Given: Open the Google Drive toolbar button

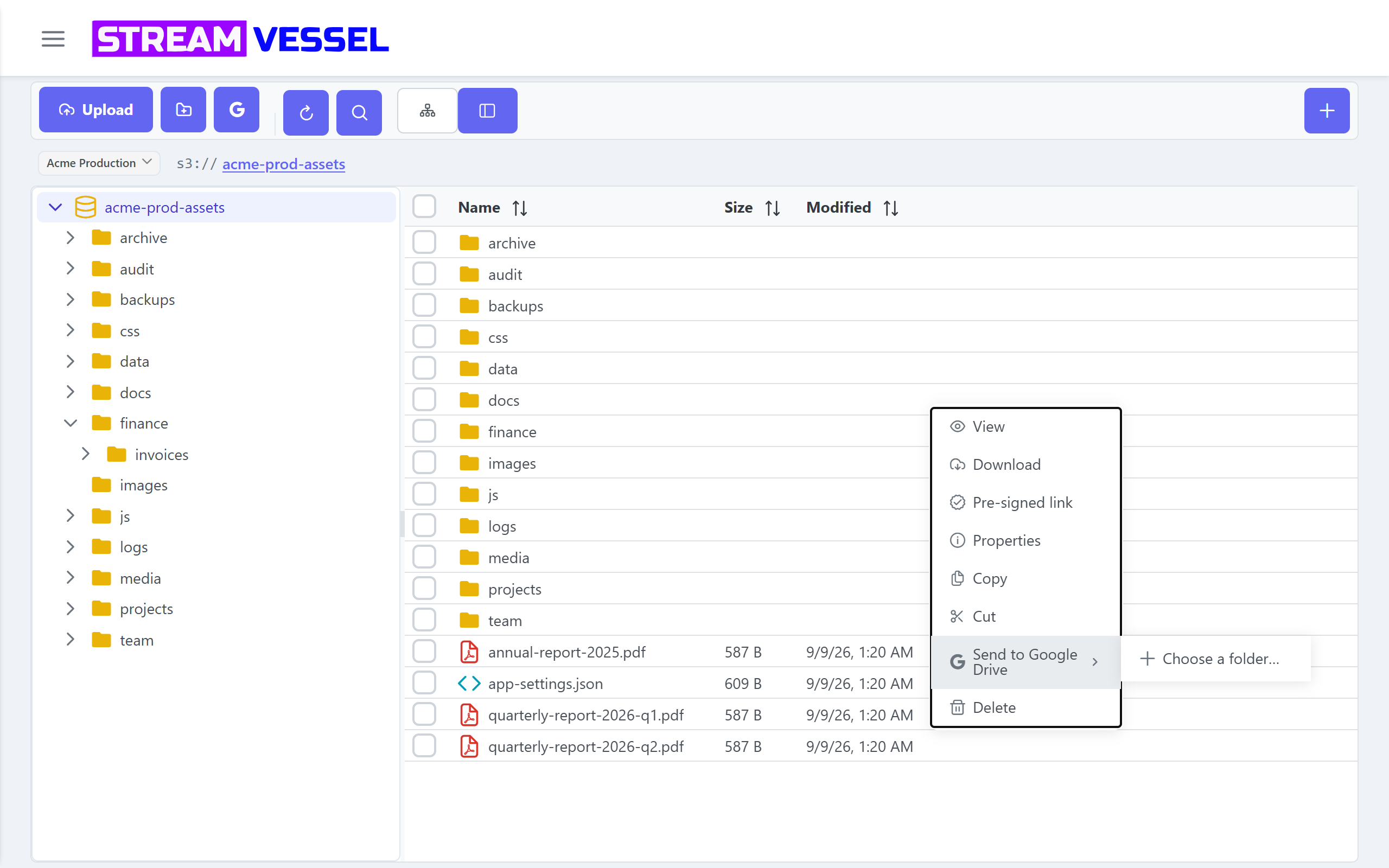Looking at the screenshot, I should click(x=237, y=110).
